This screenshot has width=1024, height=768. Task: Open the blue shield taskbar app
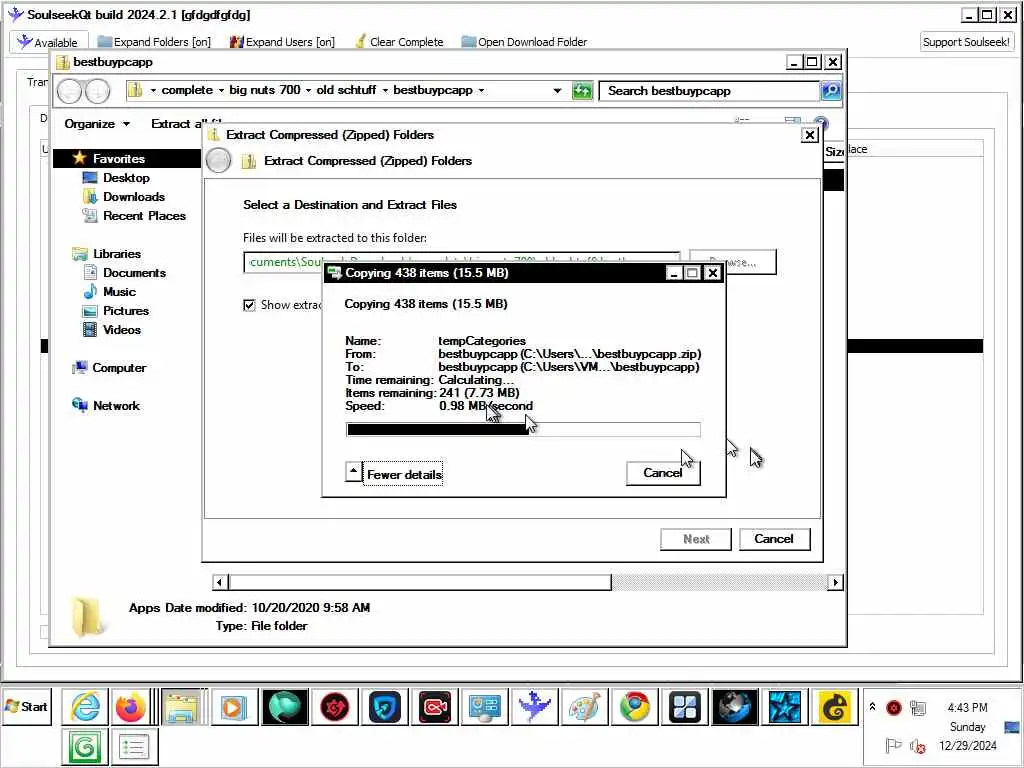(385, 707)
